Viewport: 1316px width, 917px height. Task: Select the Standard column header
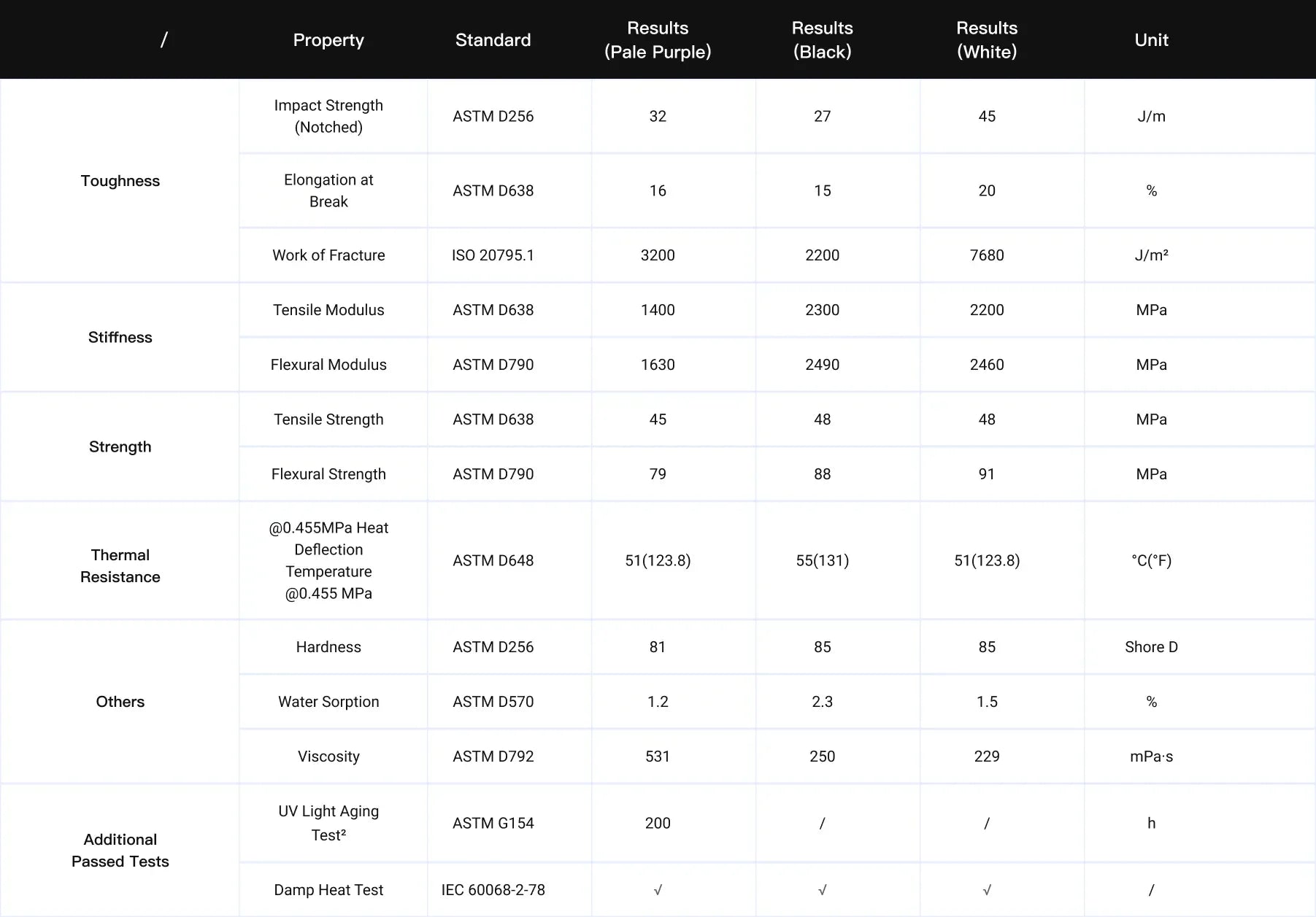(x=493, y=40)
